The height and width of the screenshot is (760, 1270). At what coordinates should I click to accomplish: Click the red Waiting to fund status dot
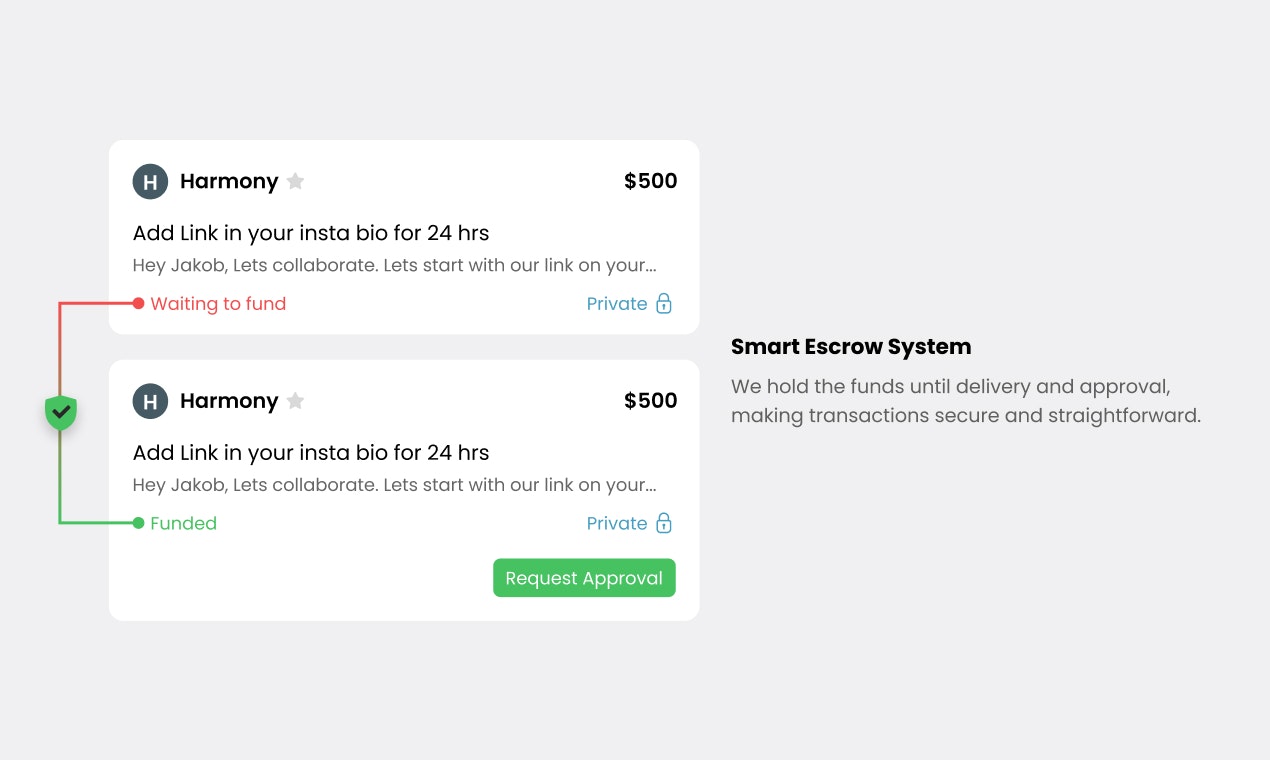click(x=138, y=303)
